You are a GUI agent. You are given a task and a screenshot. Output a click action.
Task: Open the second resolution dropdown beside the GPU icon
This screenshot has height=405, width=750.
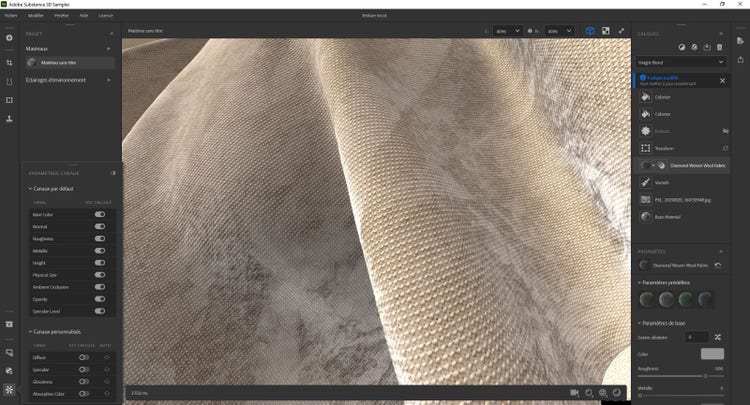559,31
